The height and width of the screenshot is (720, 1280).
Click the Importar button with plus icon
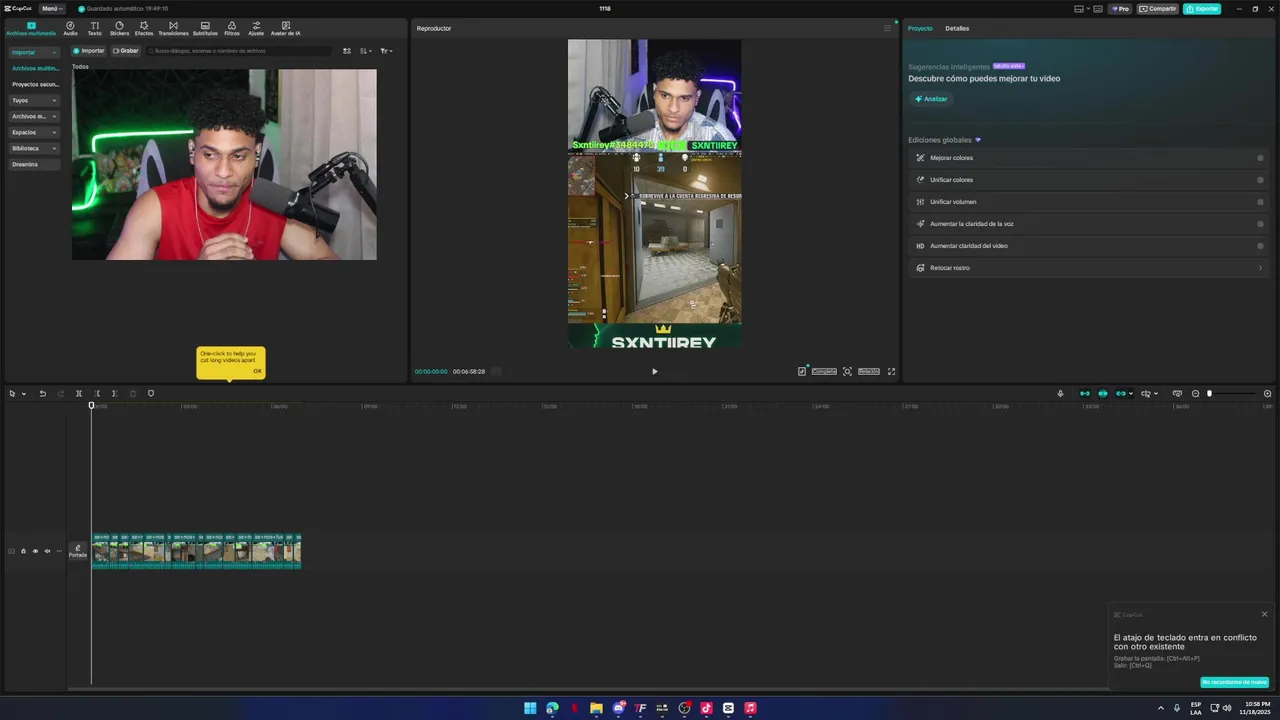88,50
